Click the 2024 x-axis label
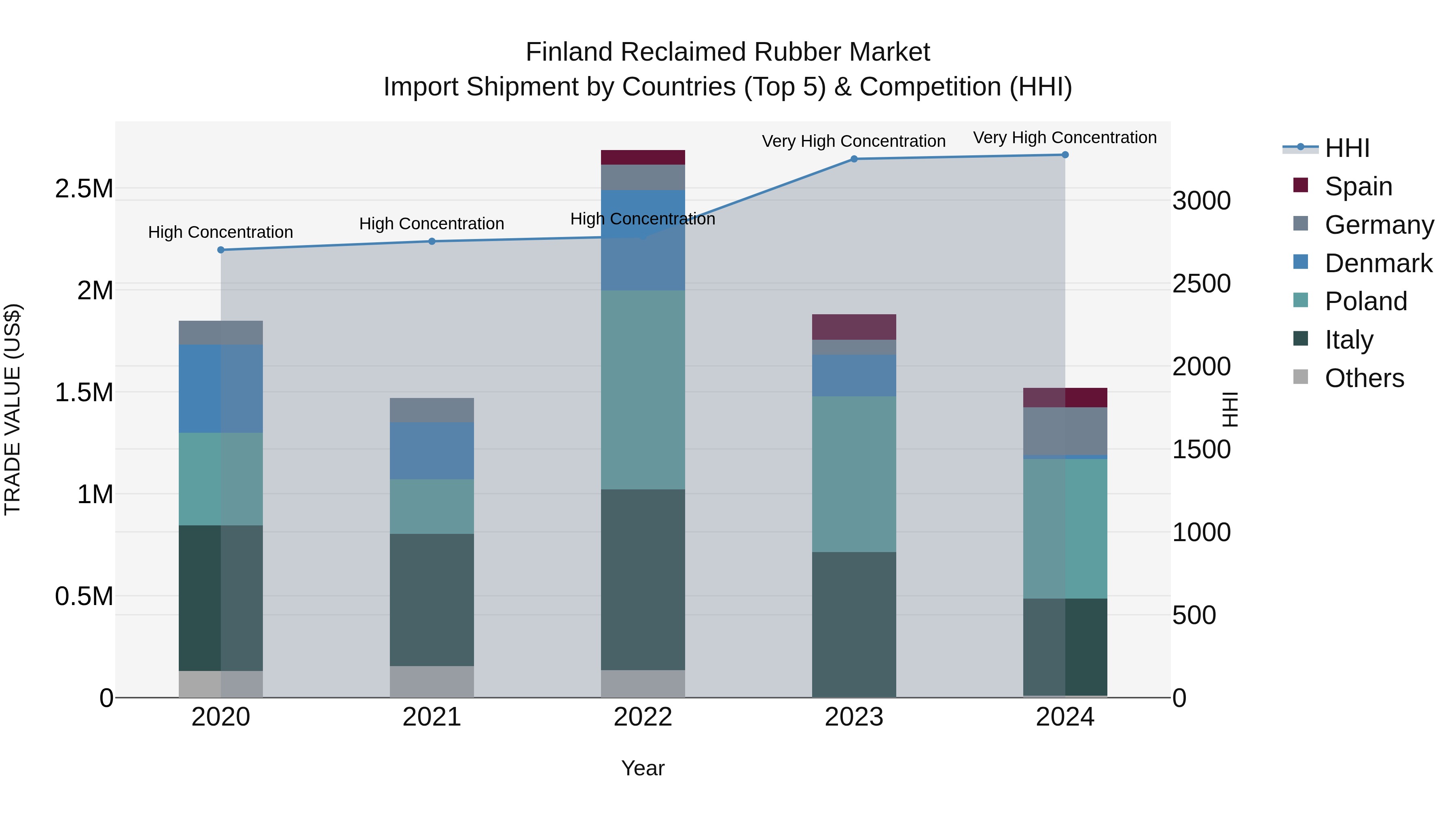 pos(1065,717)
